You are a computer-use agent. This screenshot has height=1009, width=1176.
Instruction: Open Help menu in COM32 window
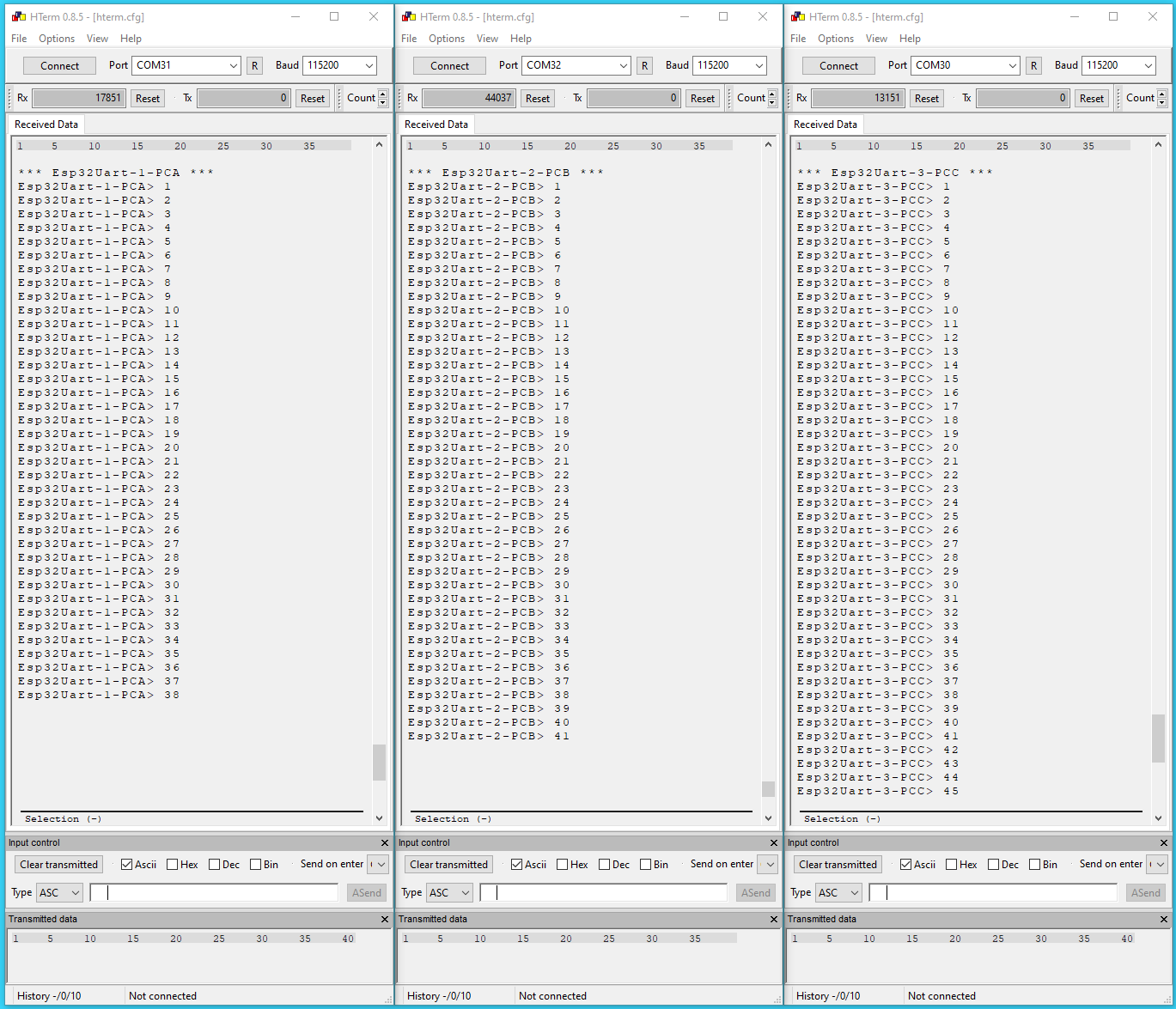[521, 39]
